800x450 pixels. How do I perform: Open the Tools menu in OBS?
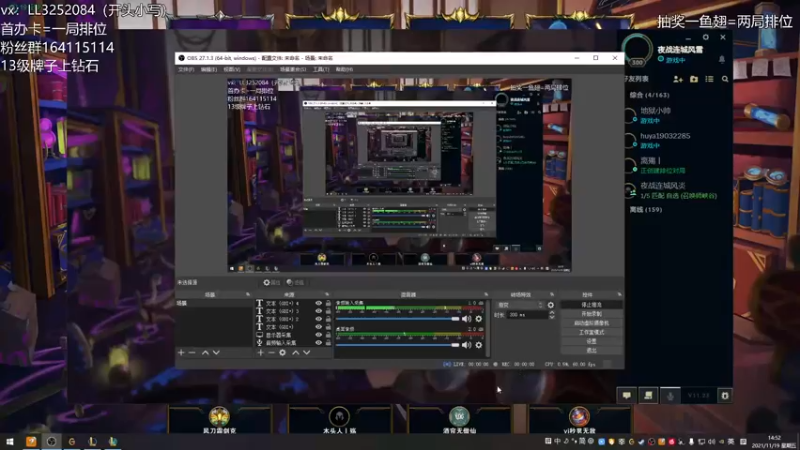point(321,69)
